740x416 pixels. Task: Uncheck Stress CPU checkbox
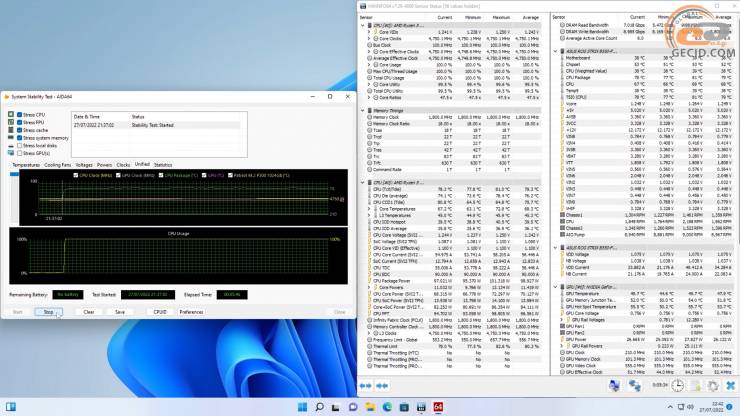coord(19,114)
